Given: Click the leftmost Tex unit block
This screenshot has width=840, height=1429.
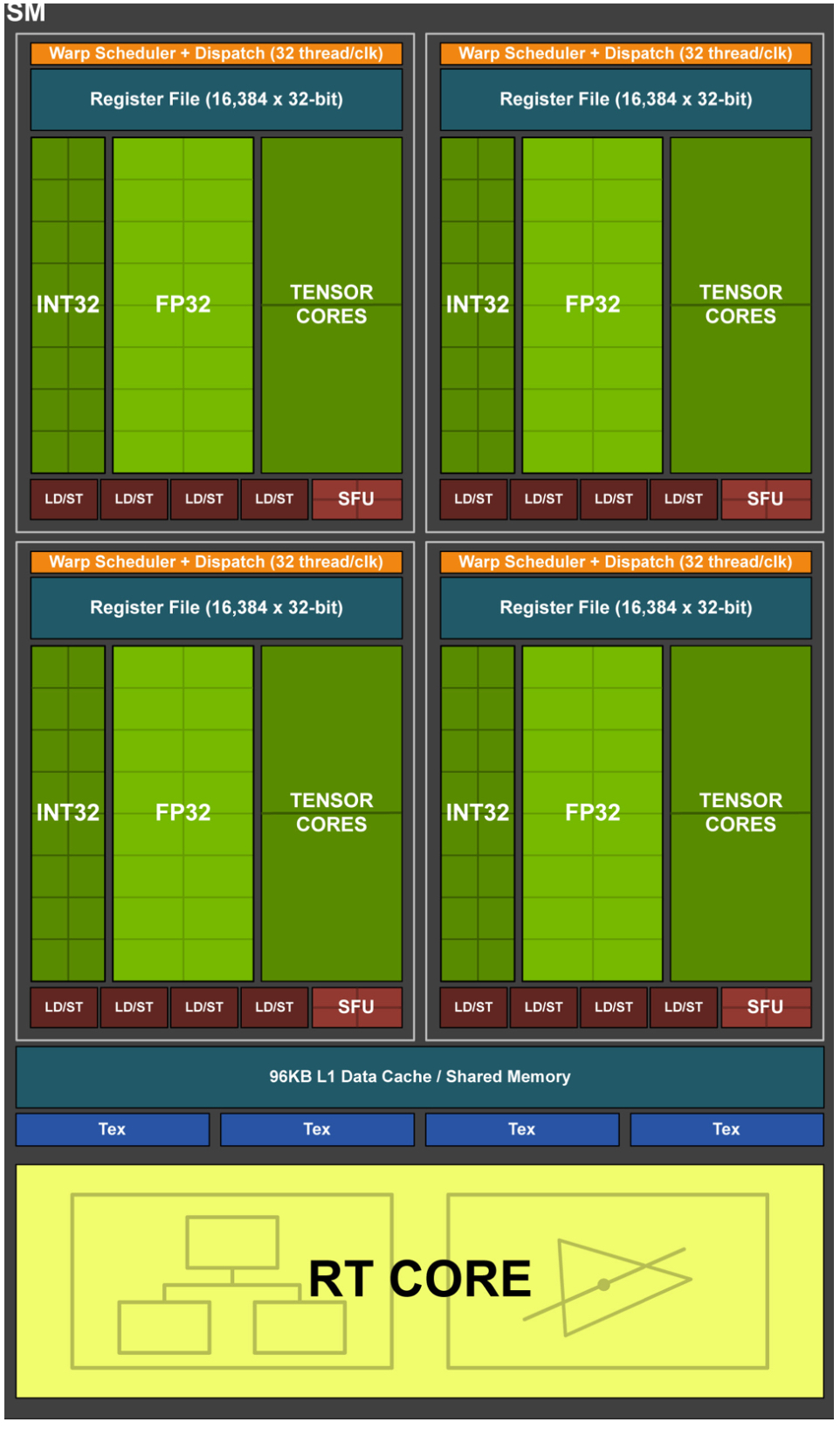Looking at the screenshot, I should (x=113, y=1129).
